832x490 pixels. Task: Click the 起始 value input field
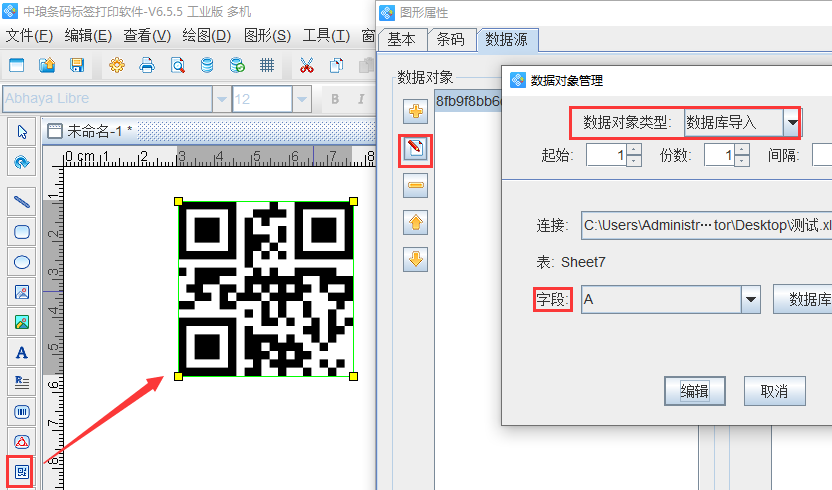pyautogui.click(x=606, y=156)
